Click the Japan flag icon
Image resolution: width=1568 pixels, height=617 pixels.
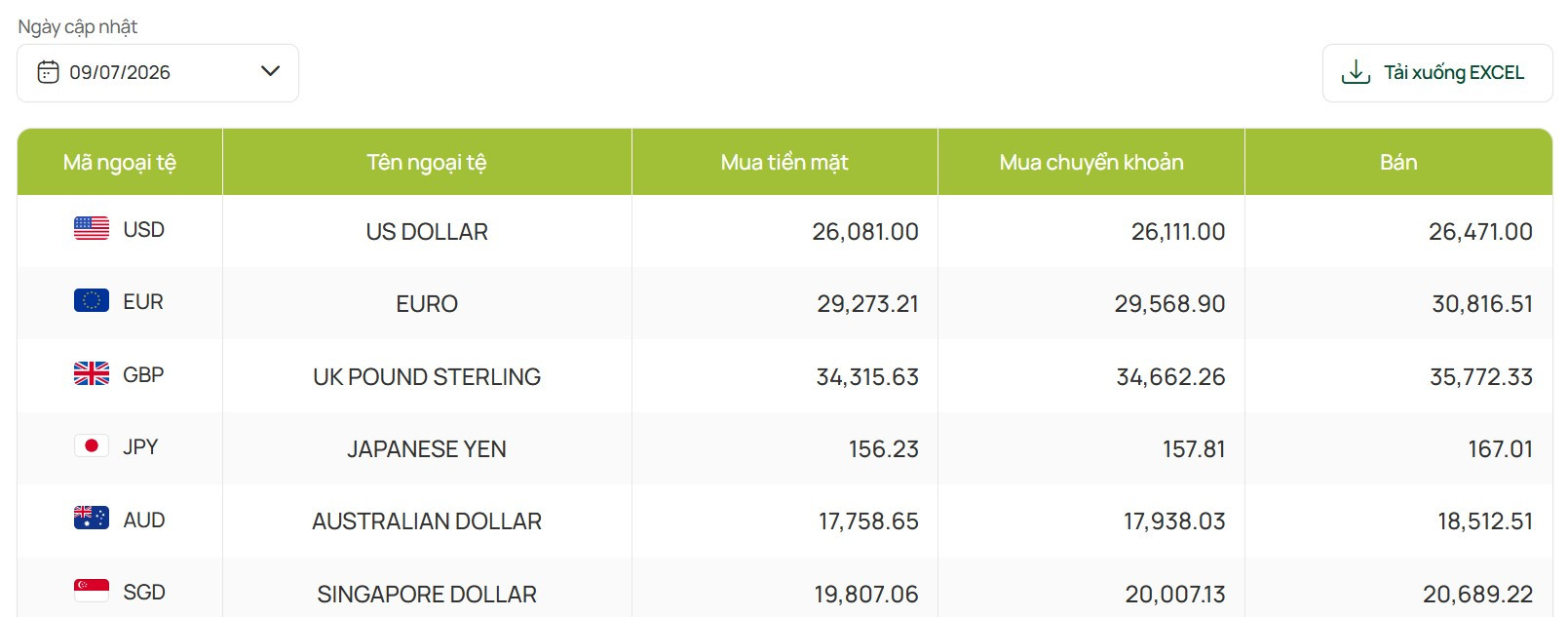92,445
